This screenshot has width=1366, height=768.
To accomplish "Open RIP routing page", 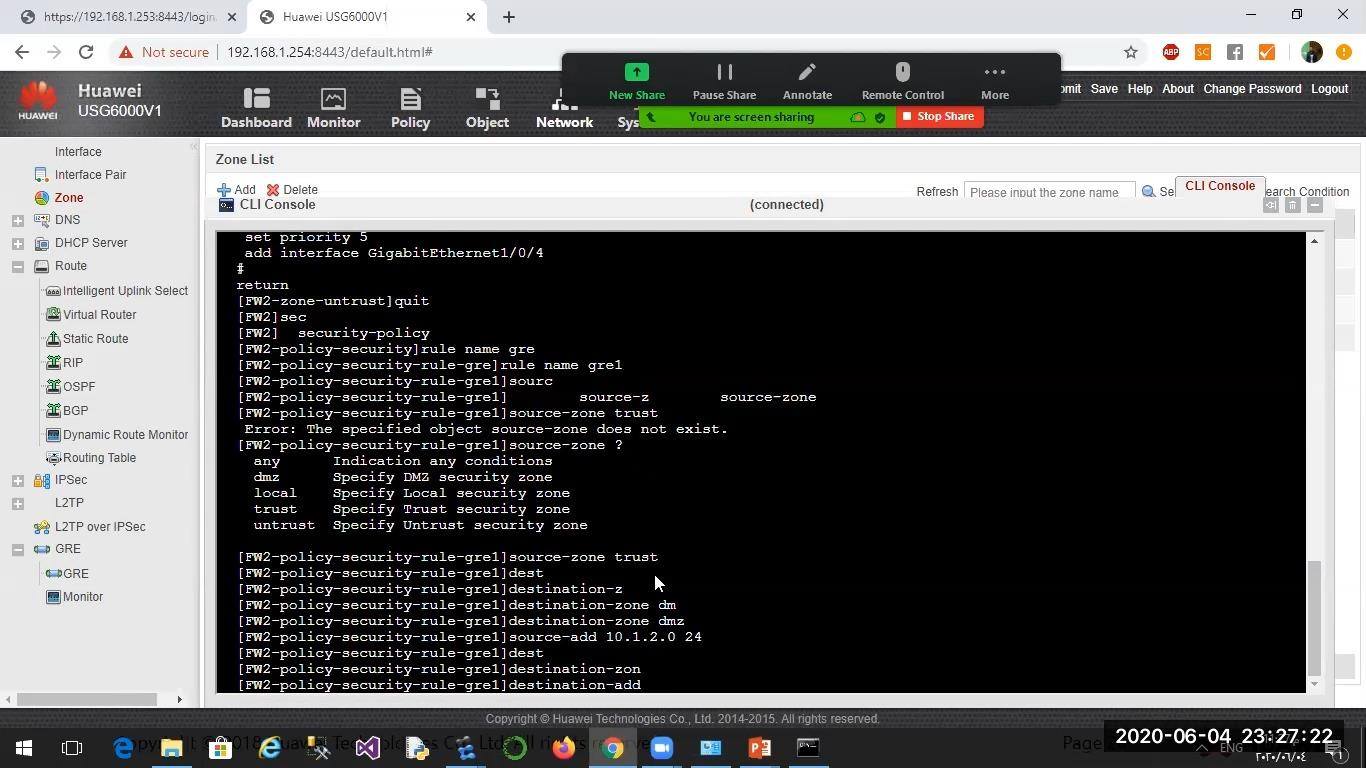I will click(73, 363).
